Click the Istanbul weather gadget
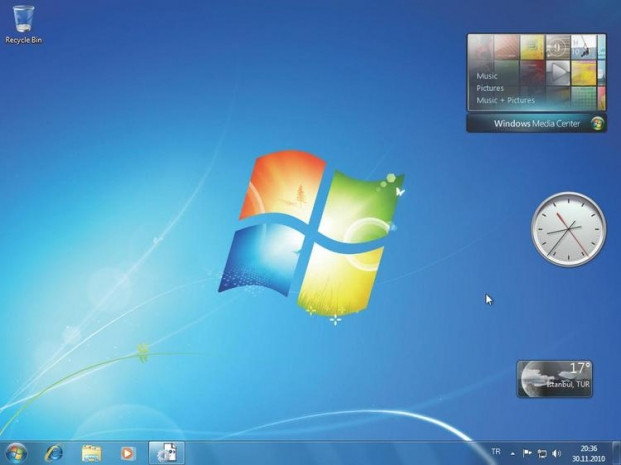This screenshot has width=621, height=465. point(555,379)
